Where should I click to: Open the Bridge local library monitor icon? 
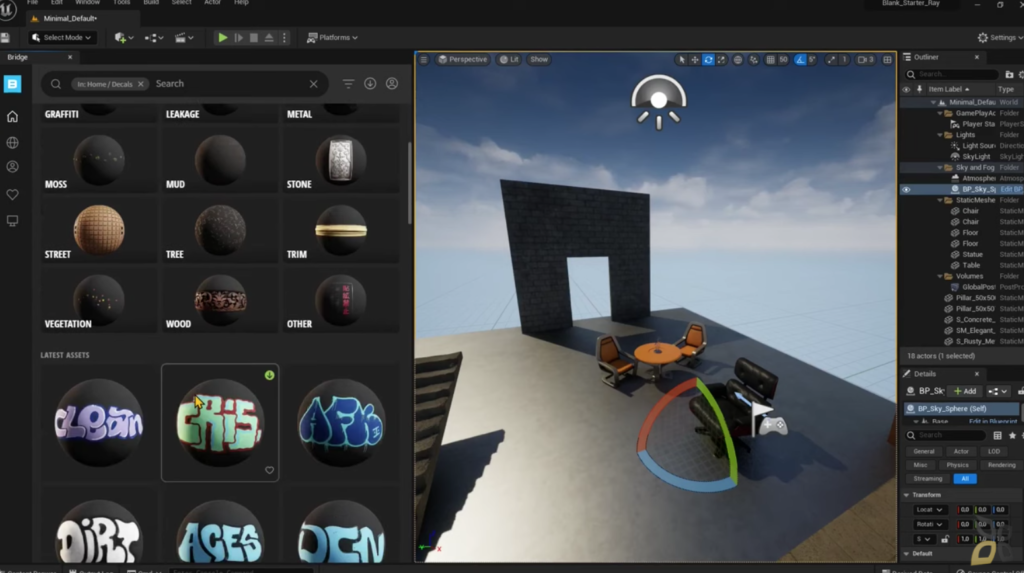12,221
